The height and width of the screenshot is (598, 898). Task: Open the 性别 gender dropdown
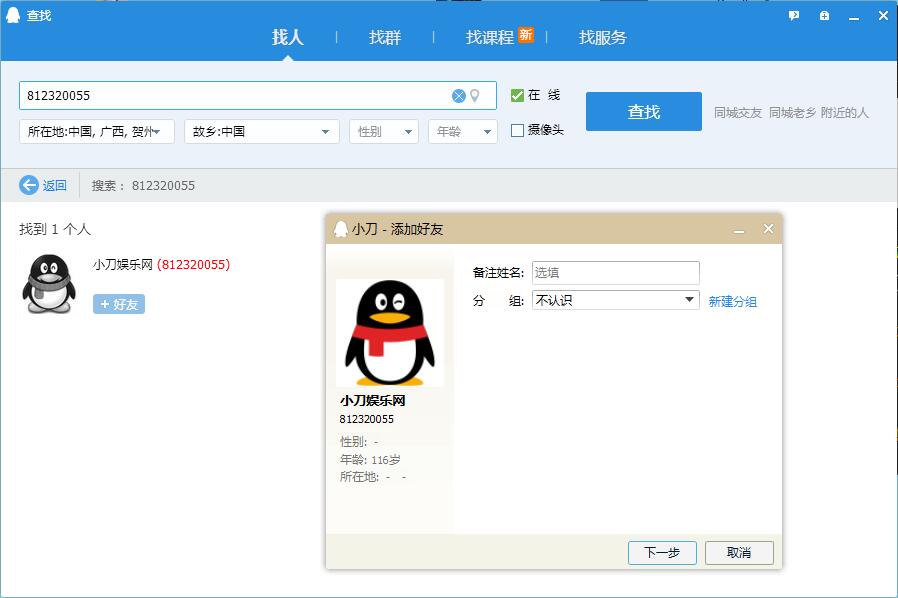(x=383, y=131)
